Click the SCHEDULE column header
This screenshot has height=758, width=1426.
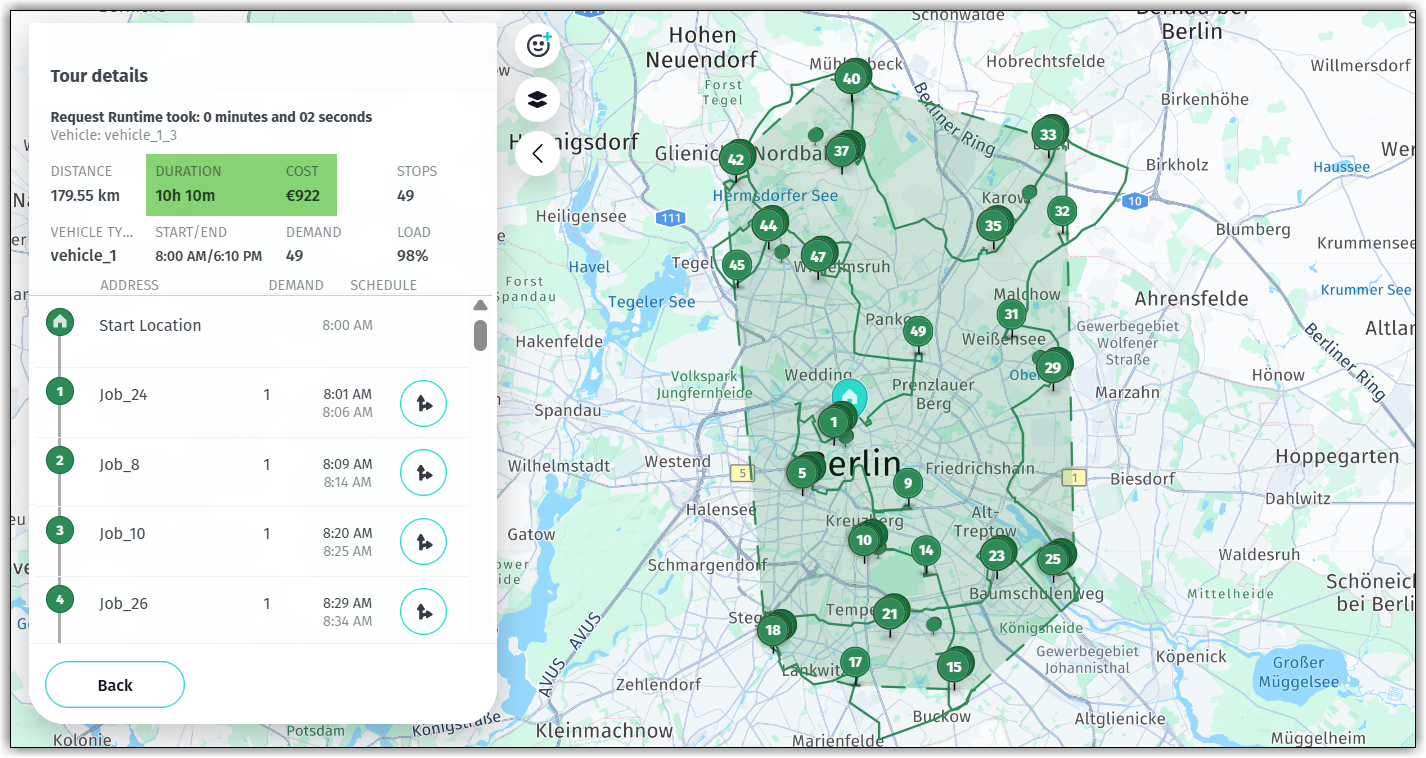pos(384,285)
